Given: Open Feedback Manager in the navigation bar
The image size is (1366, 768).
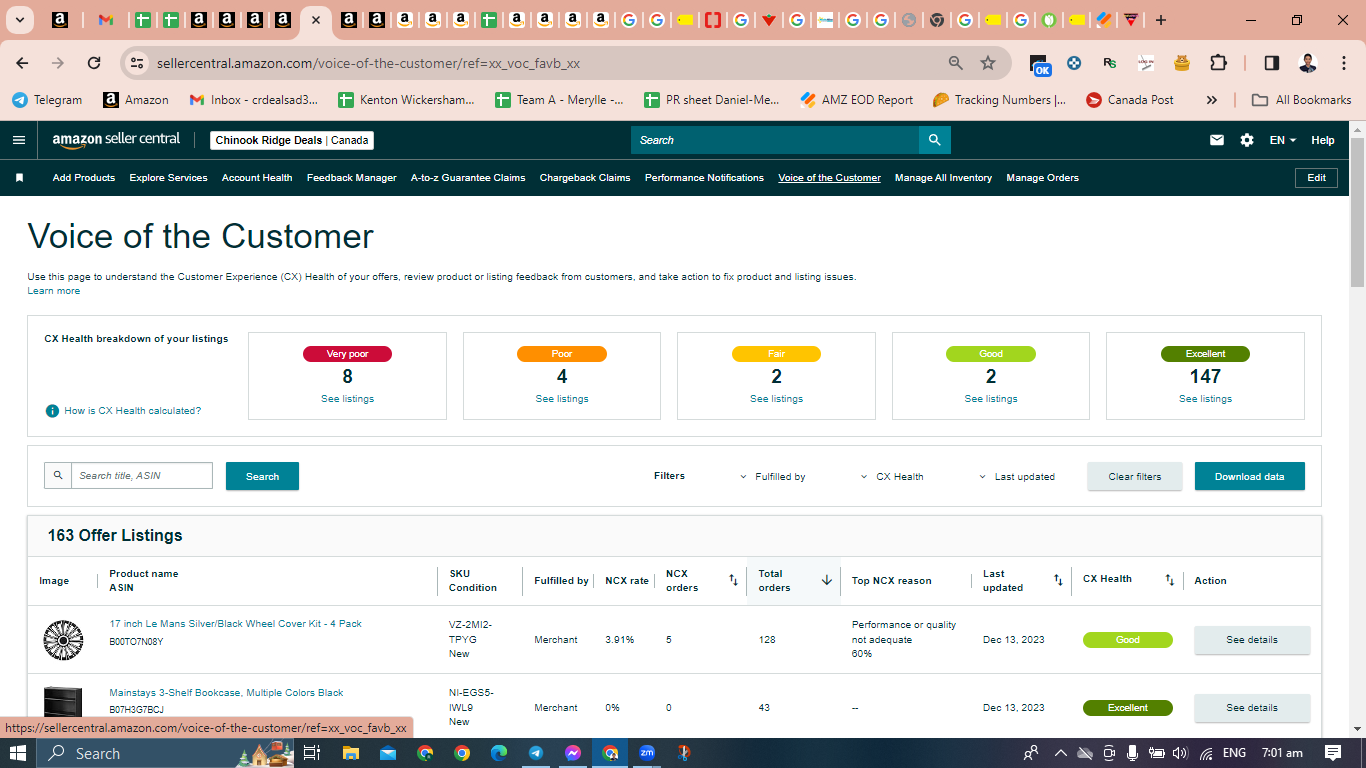Looking at the screenshot, I should point(352,178).
